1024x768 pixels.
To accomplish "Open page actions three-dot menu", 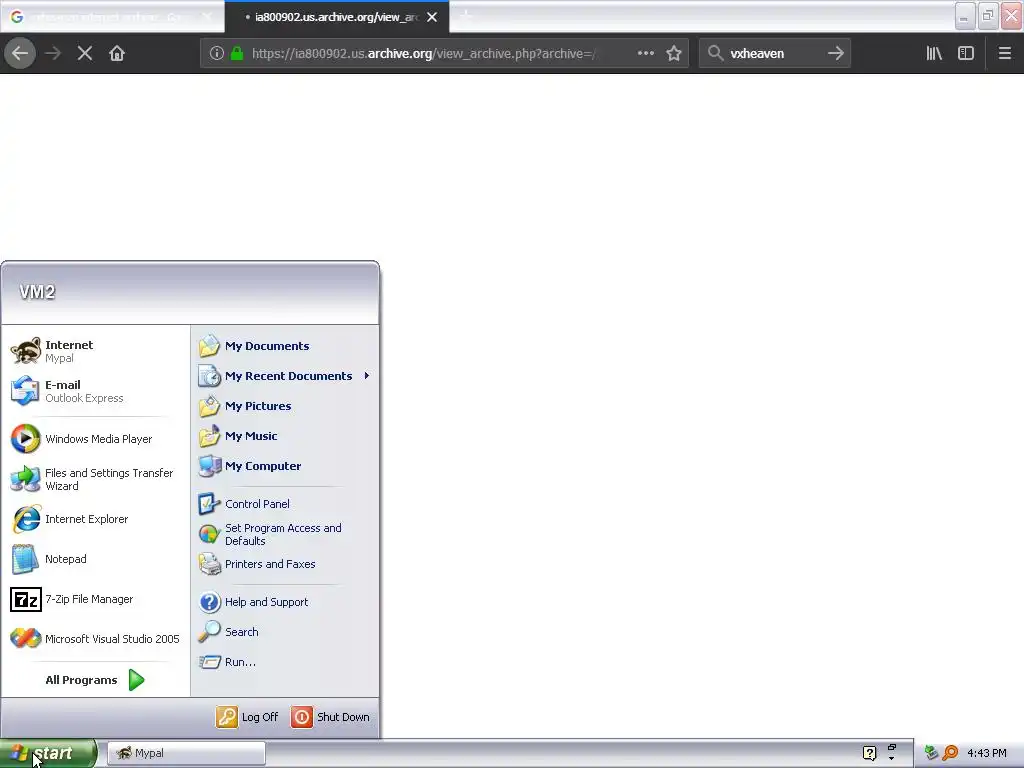I will pos(646,54).
